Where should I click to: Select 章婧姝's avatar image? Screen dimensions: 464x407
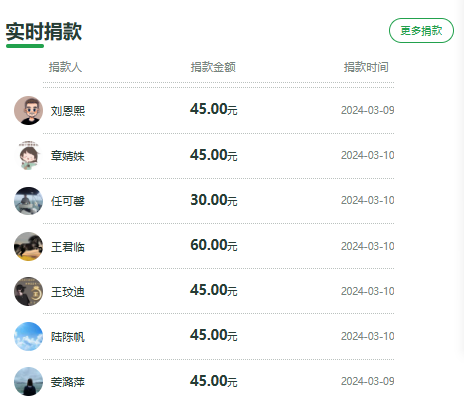click(x=29, y=156)
